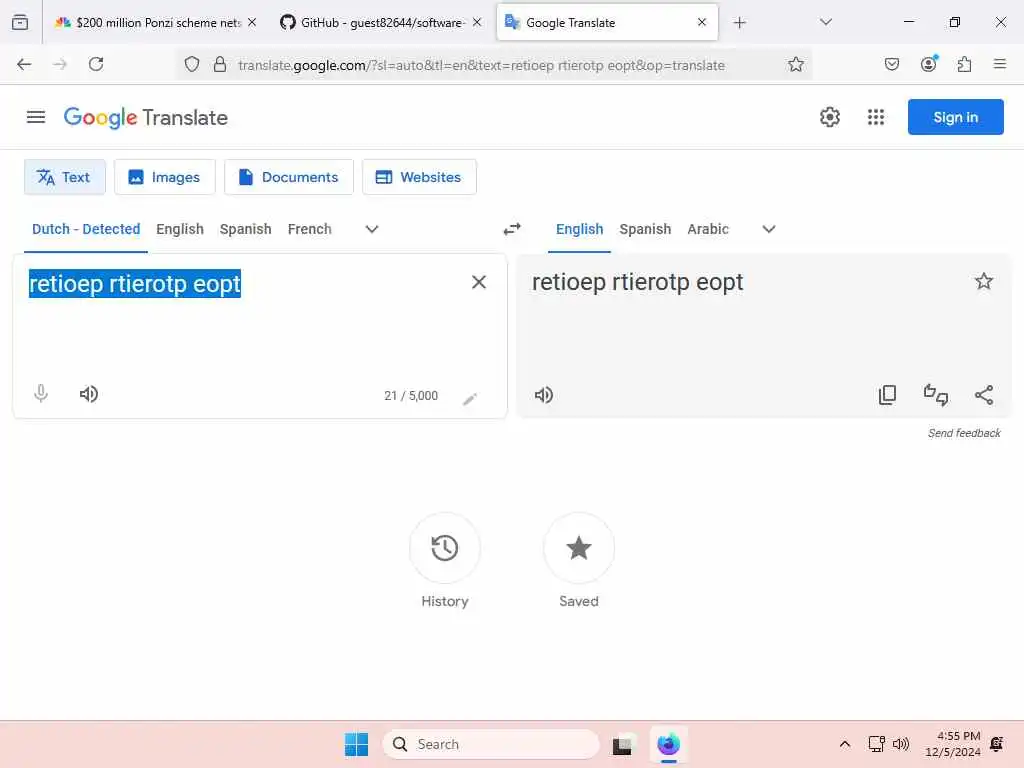Save translation with the star icon
This screenshot has width=1024, height=768.
coord(984,281)
